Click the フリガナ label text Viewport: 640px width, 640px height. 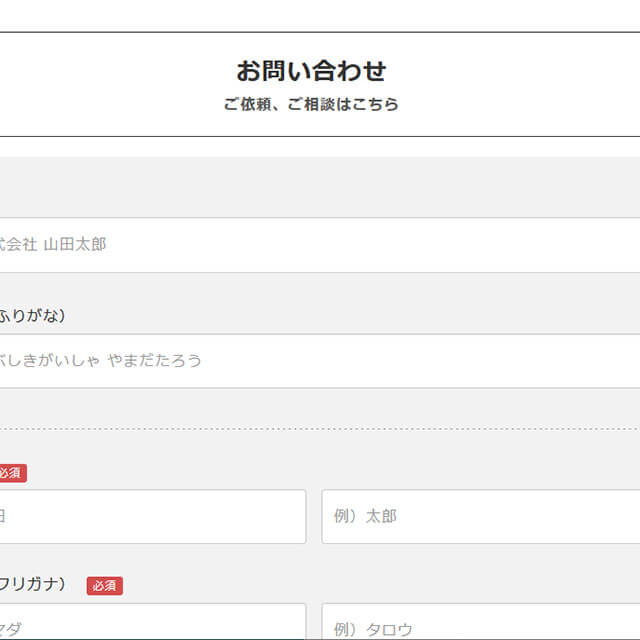[32, 585]
